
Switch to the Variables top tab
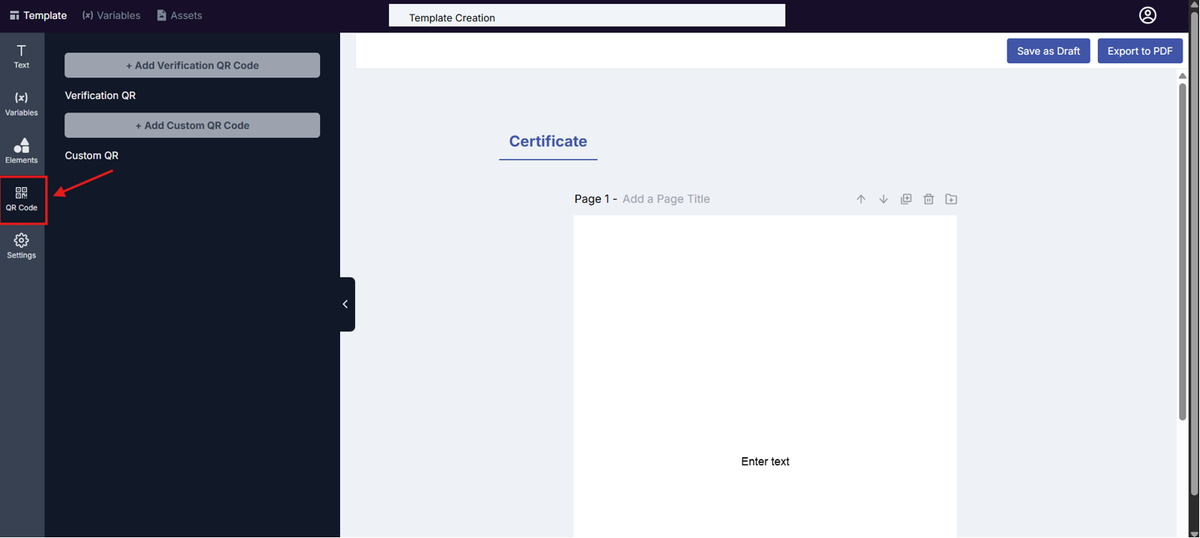click(111, 16)
